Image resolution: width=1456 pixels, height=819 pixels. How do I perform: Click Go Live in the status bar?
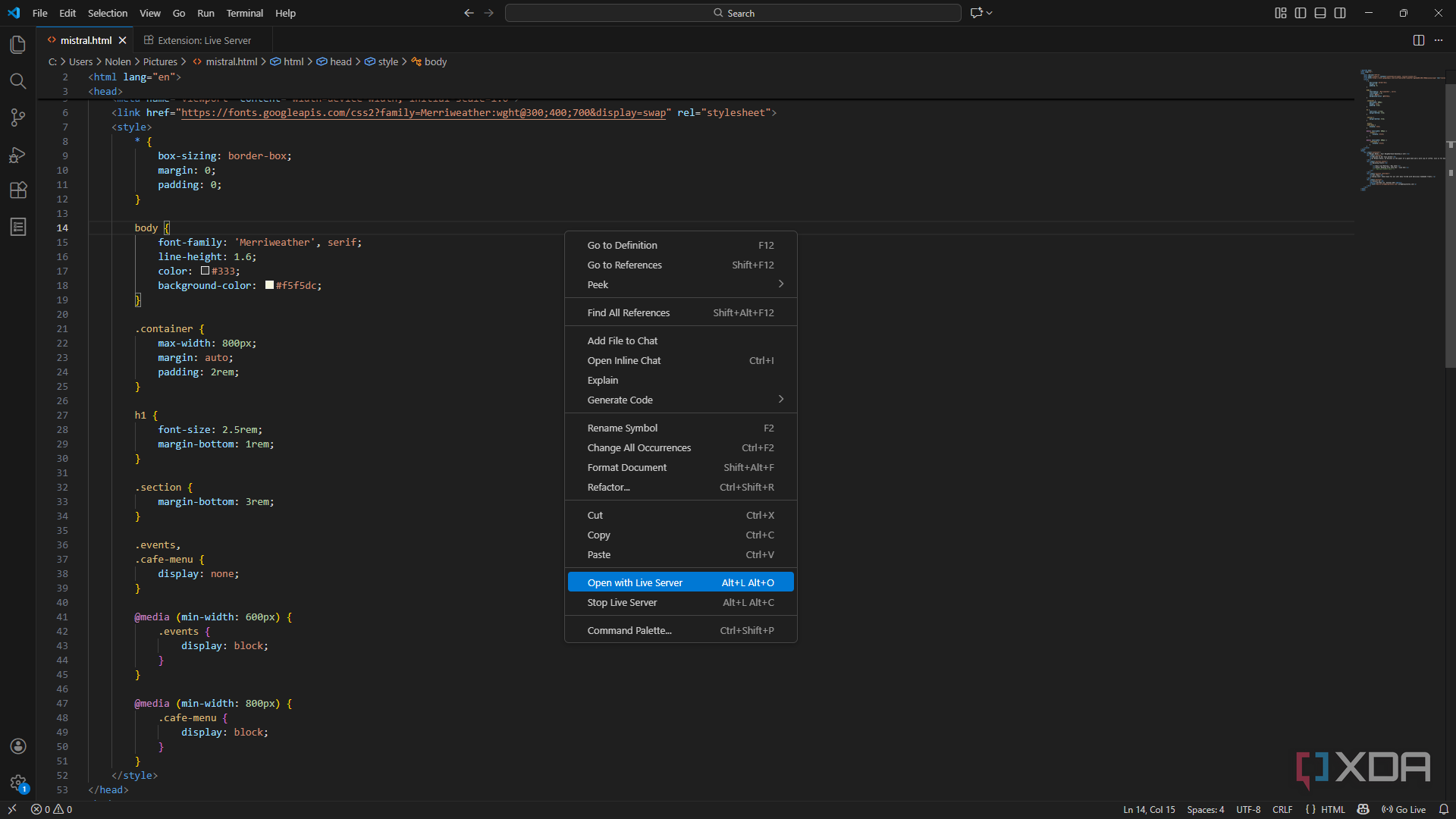tap(1404, 809)
